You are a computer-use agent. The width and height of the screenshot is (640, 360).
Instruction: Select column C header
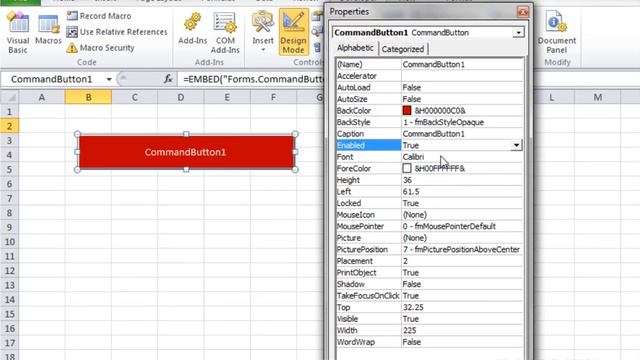134,97
